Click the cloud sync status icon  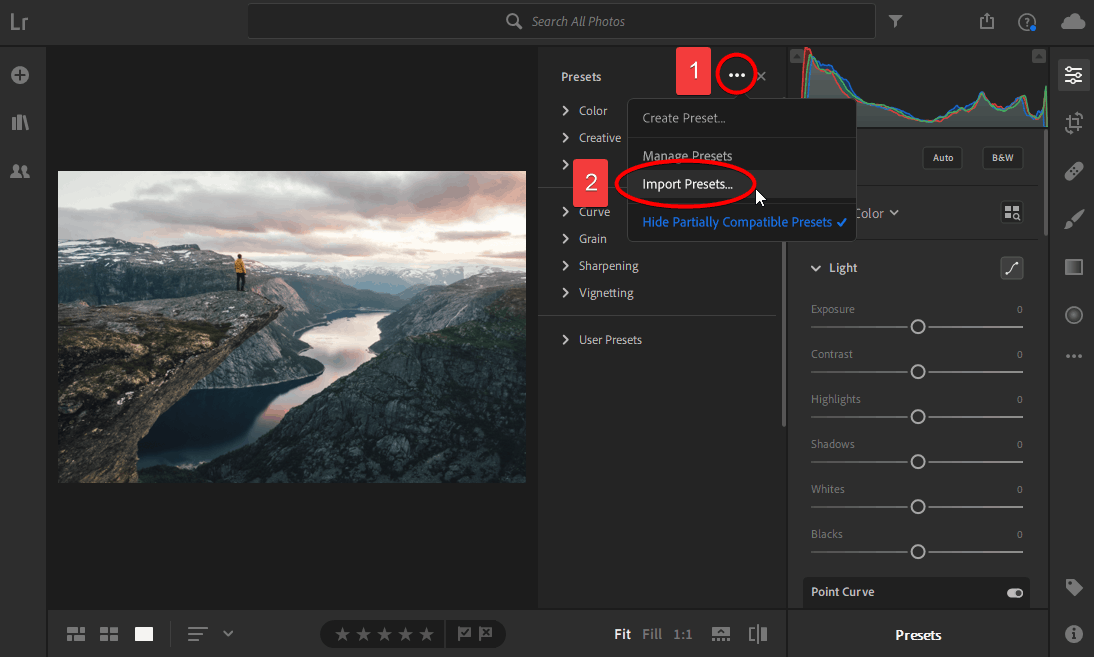click(1073, 22)
